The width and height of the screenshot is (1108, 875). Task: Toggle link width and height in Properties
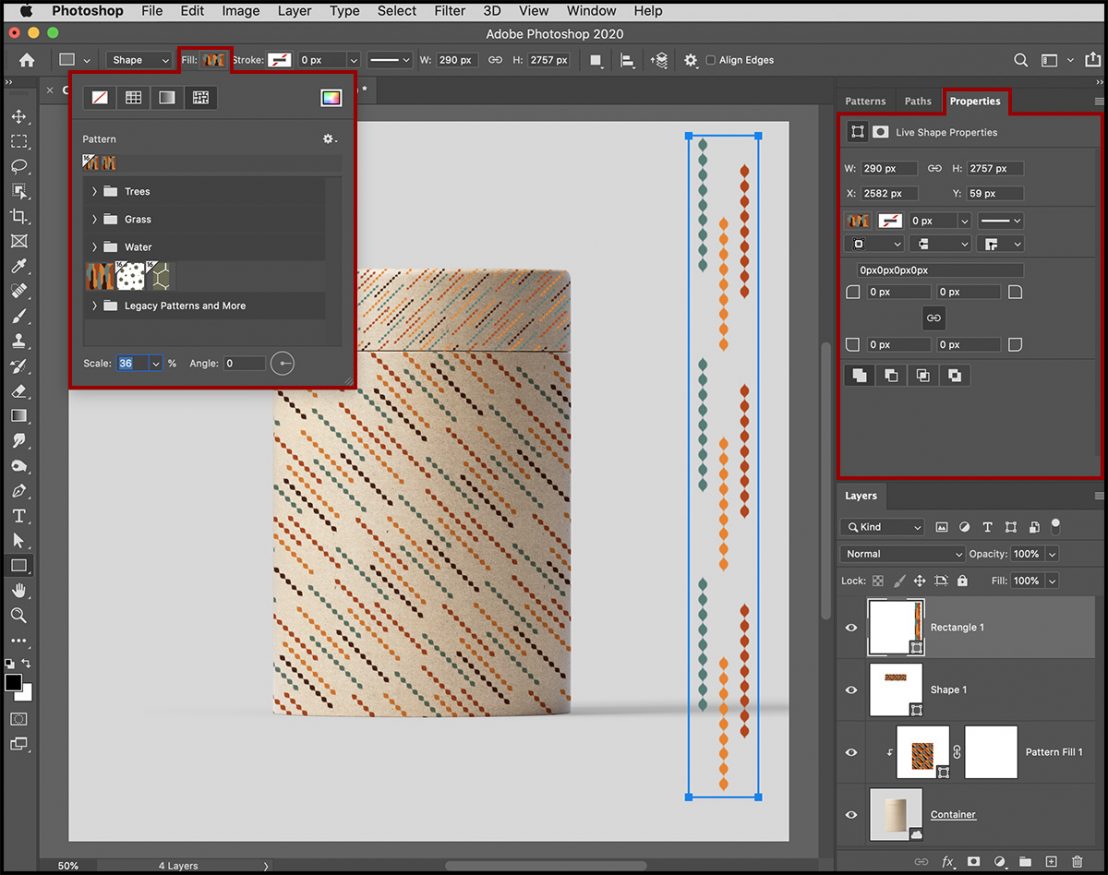coord(934,168)
